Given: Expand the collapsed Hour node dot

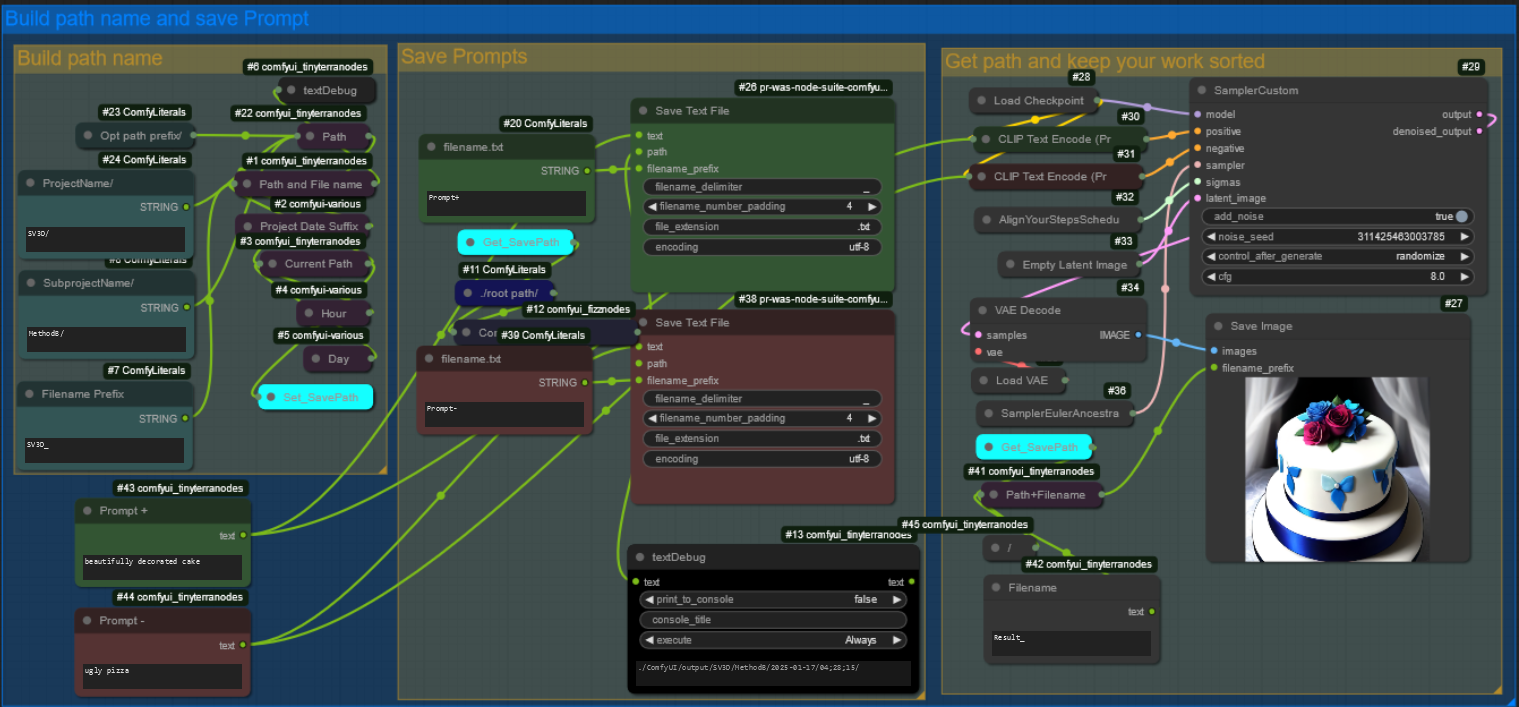Looking at the screenshot, I should click(307, 314).
